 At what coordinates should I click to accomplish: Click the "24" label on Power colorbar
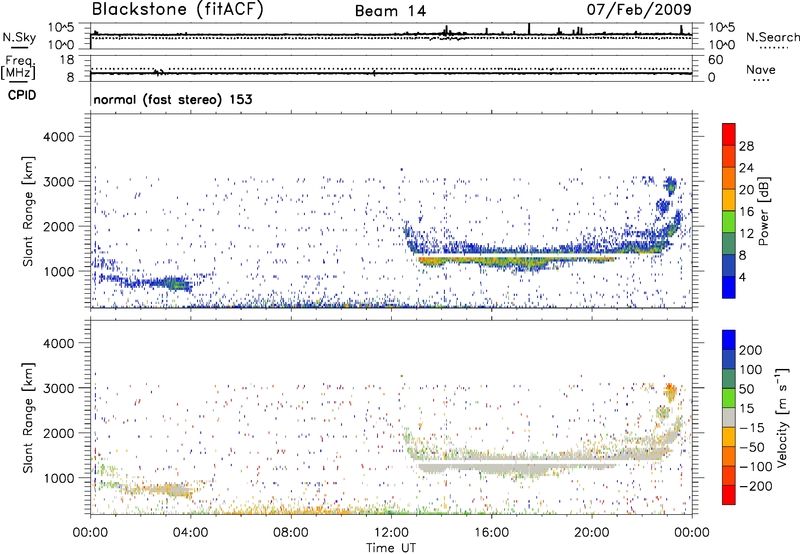(746, 168)
